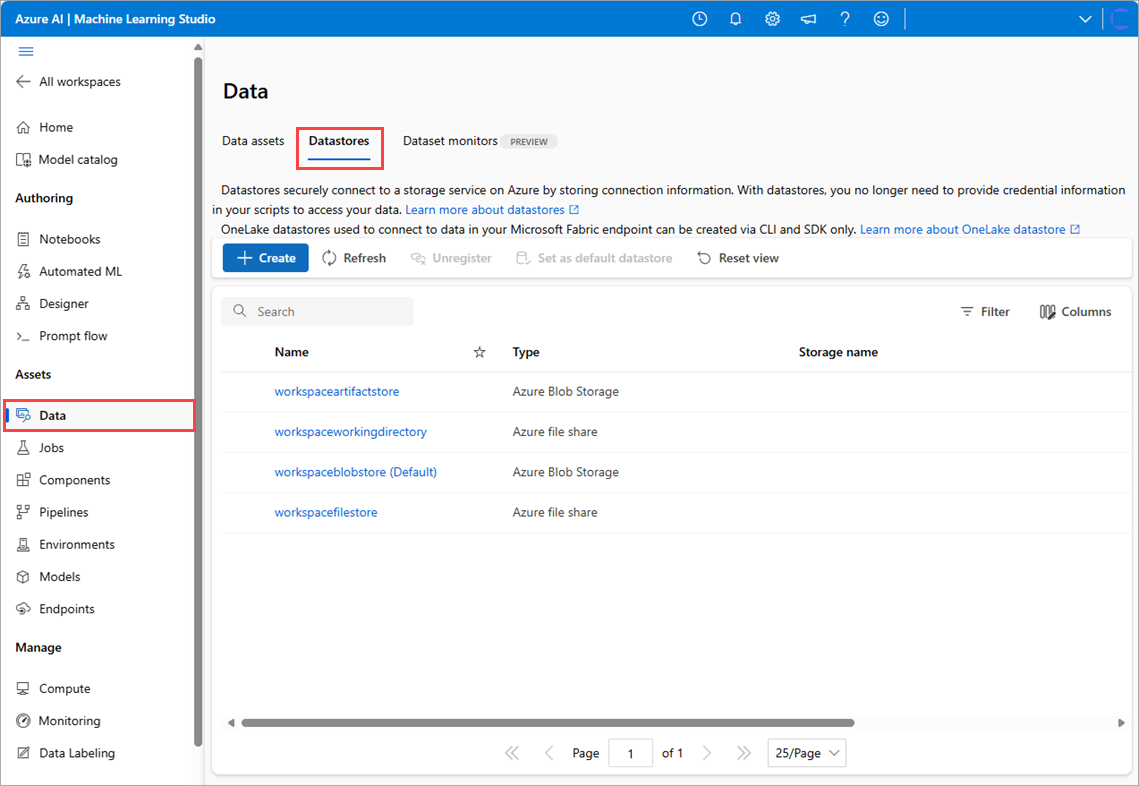Open Compute under Manage
The height and width of the screenshot is (786, 1139).
coord(53,688)
